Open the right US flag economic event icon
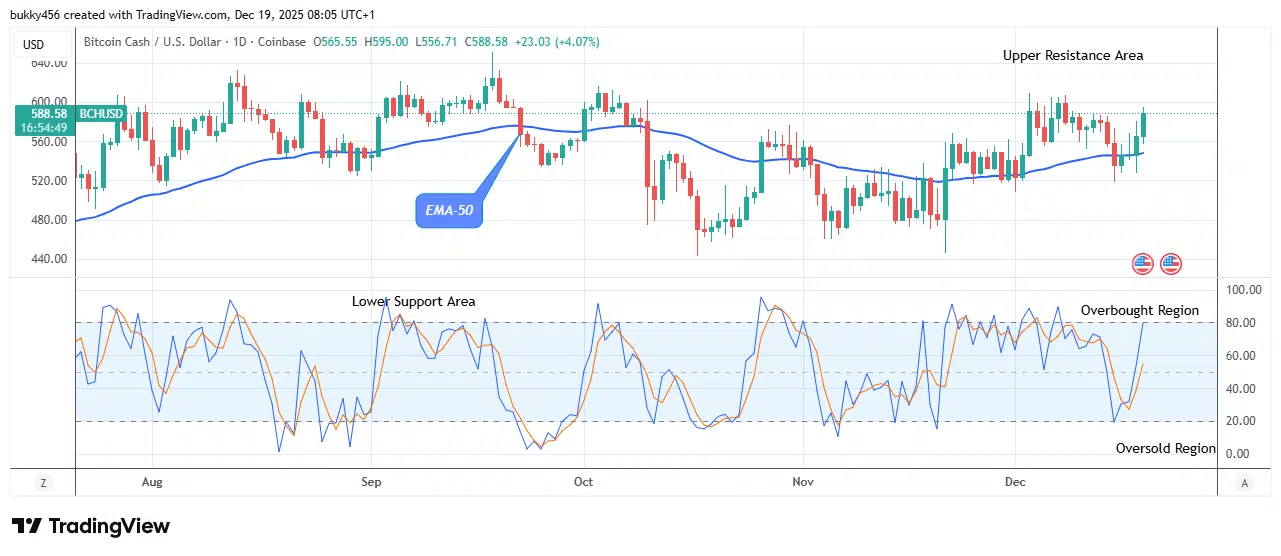 [1171, 264]
